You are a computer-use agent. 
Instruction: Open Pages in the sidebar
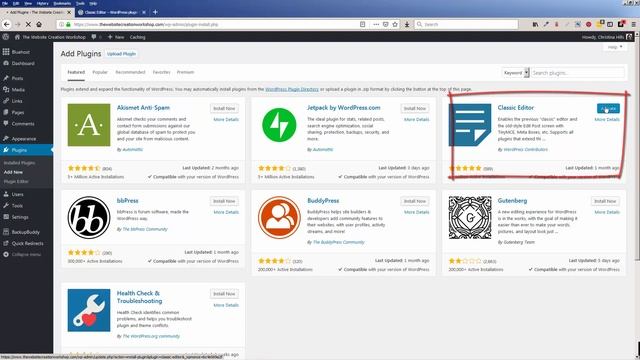coord(18,112)
